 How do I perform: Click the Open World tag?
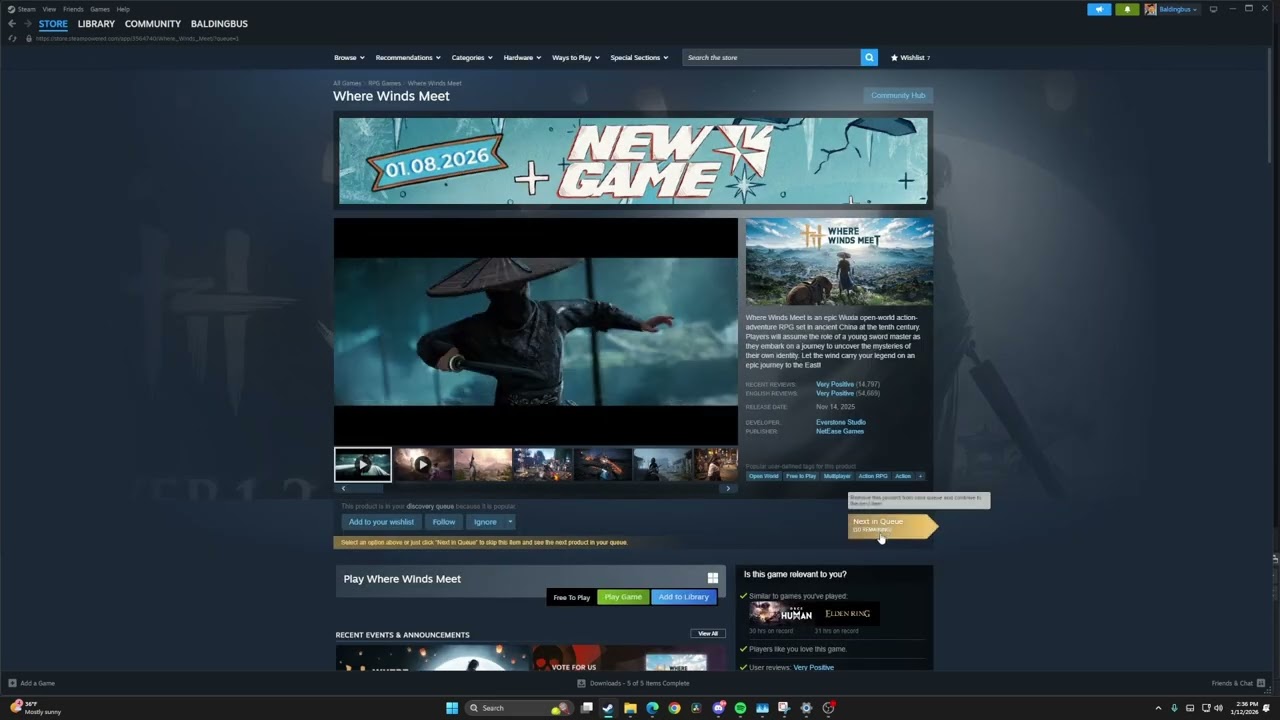764,476
